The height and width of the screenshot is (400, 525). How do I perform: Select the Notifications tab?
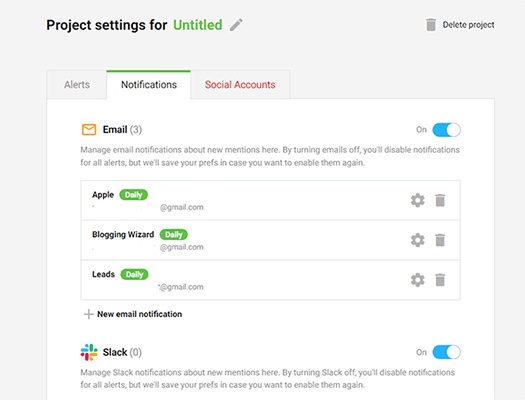tap(149, 85)
